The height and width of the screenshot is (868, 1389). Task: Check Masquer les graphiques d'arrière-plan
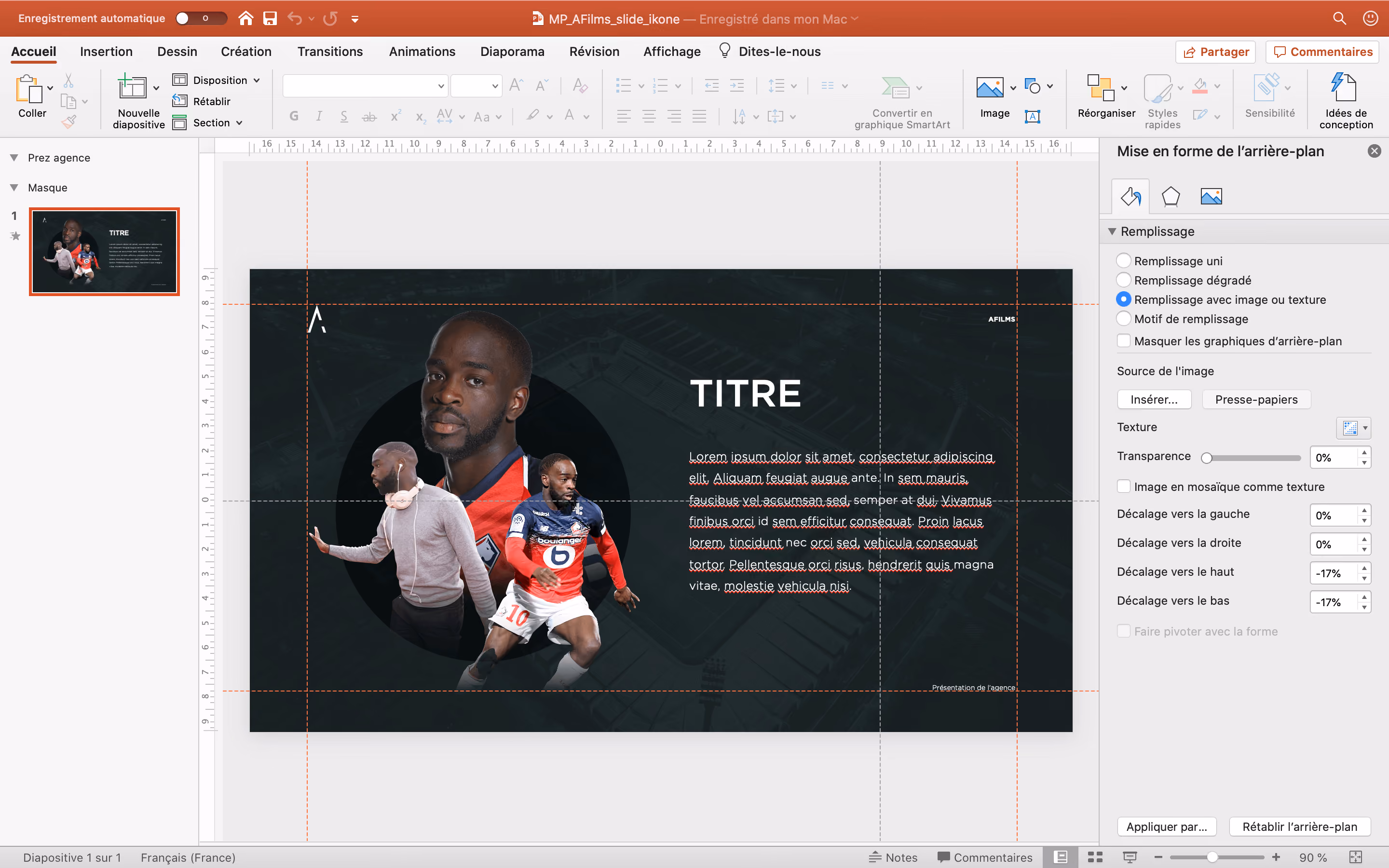[1124, 341]
